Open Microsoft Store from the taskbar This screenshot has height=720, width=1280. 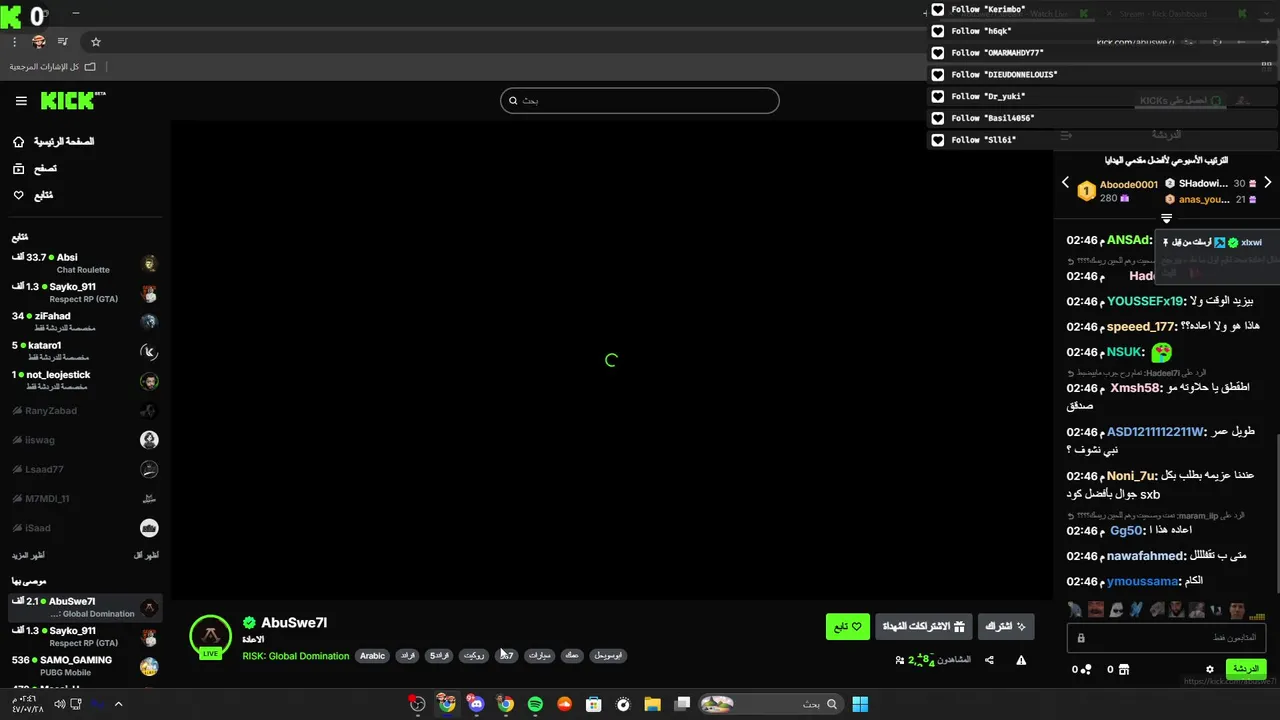point(594,704)
